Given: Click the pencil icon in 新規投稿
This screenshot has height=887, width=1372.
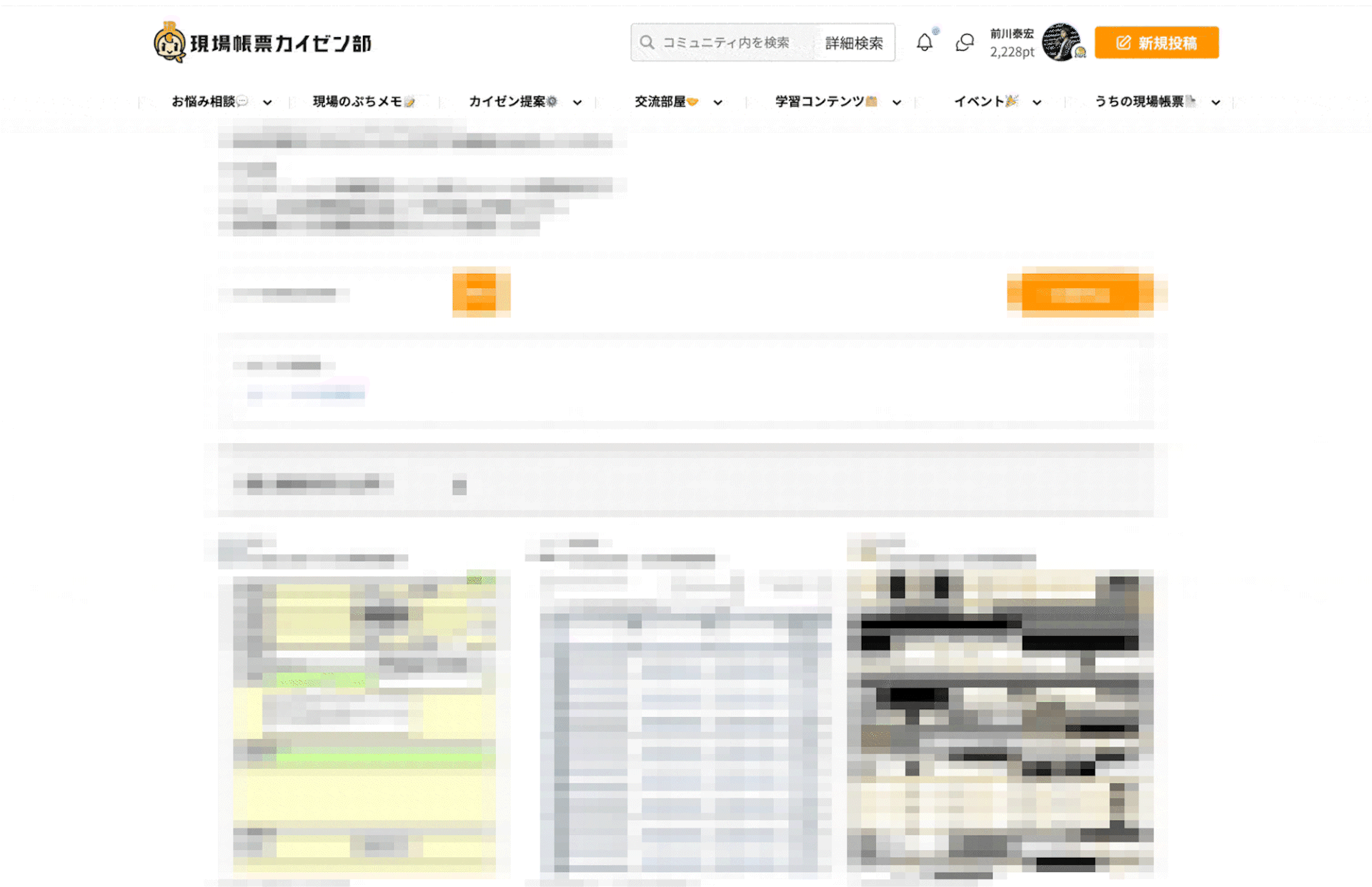Looking at the screenshot, I should point(1123,43).
